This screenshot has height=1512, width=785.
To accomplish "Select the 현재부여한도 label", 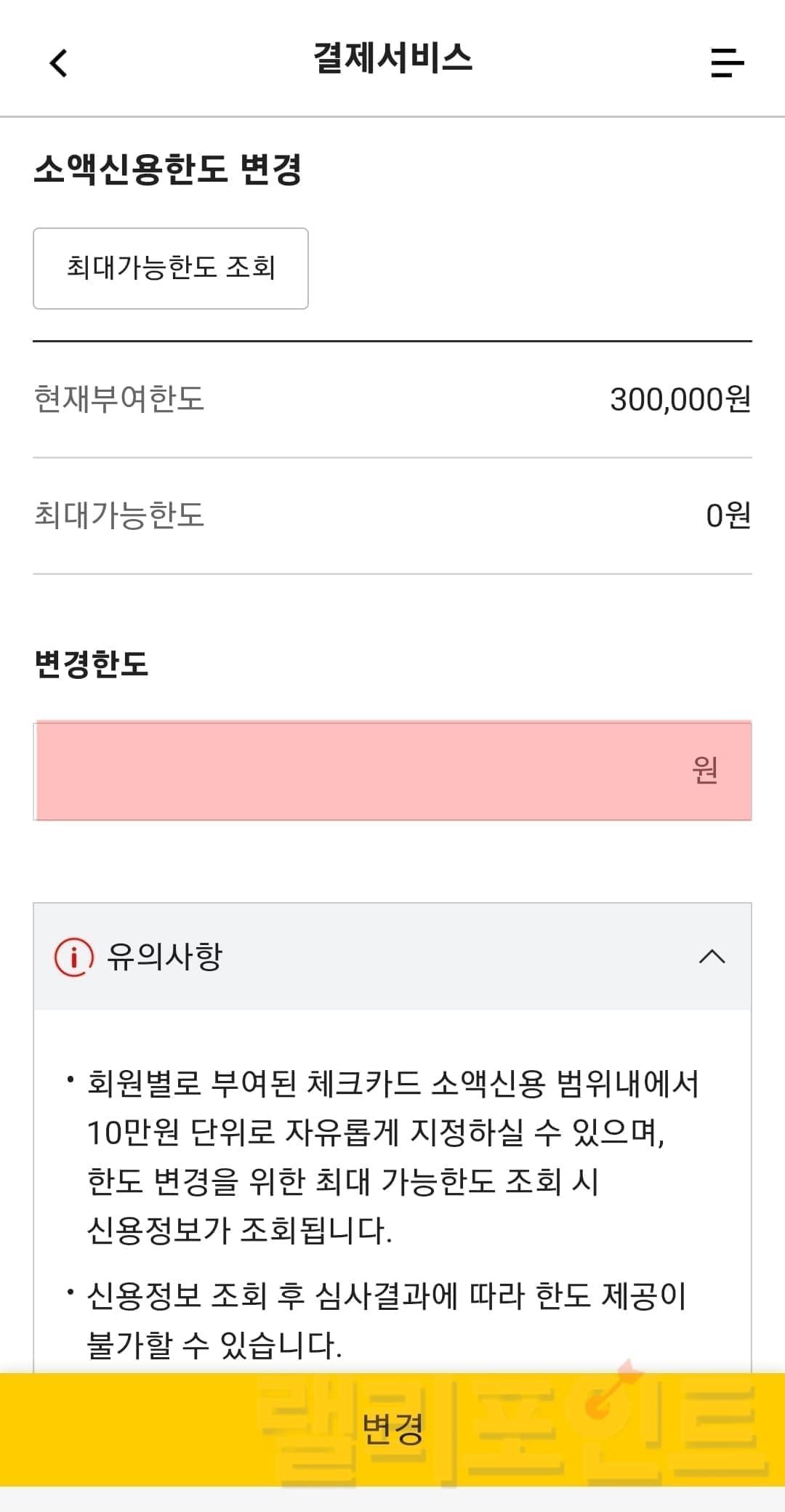I will tap(119, 399).
